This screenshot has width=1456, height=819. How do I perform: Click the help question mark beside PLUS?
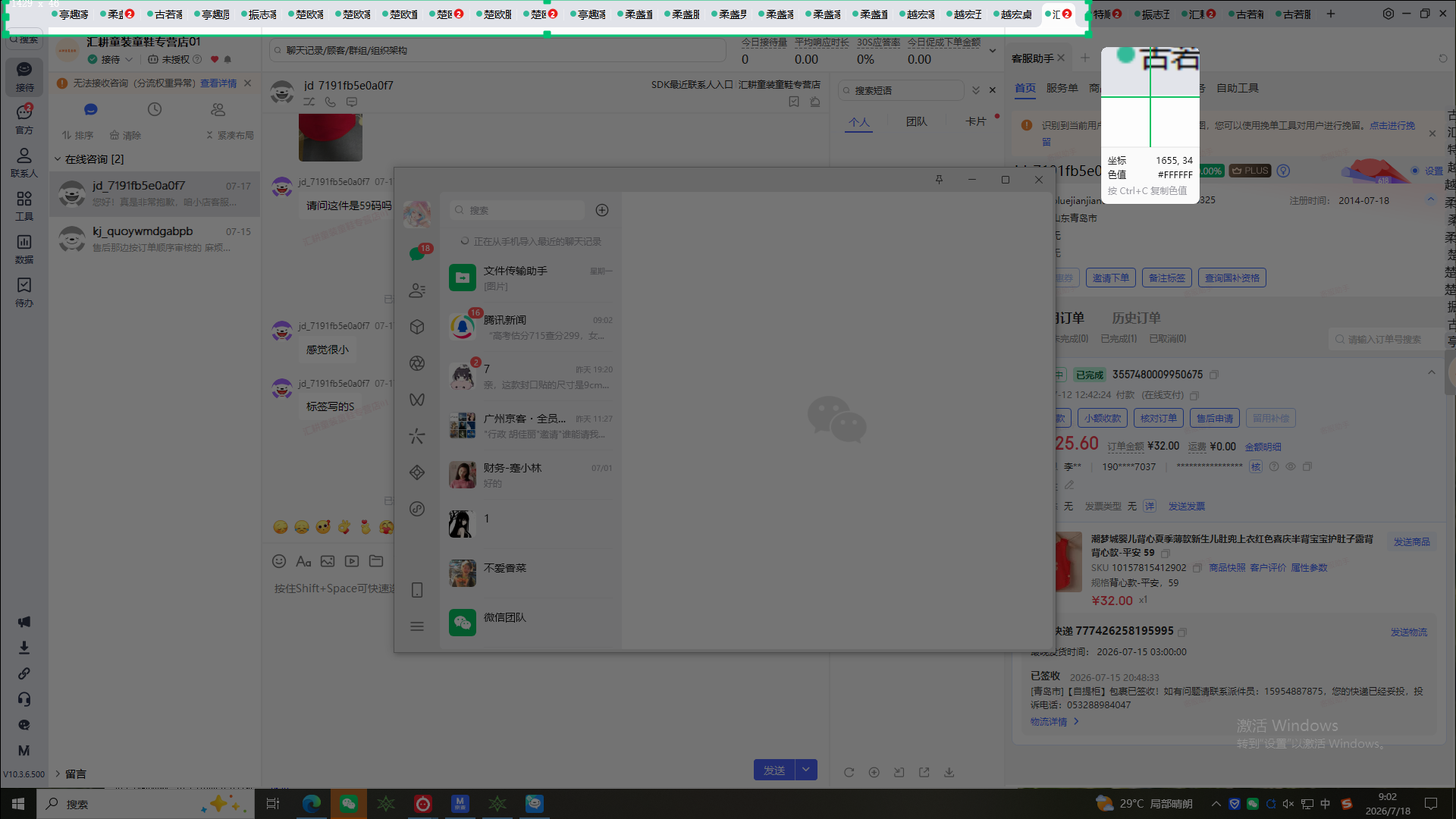coord(1283,171)
